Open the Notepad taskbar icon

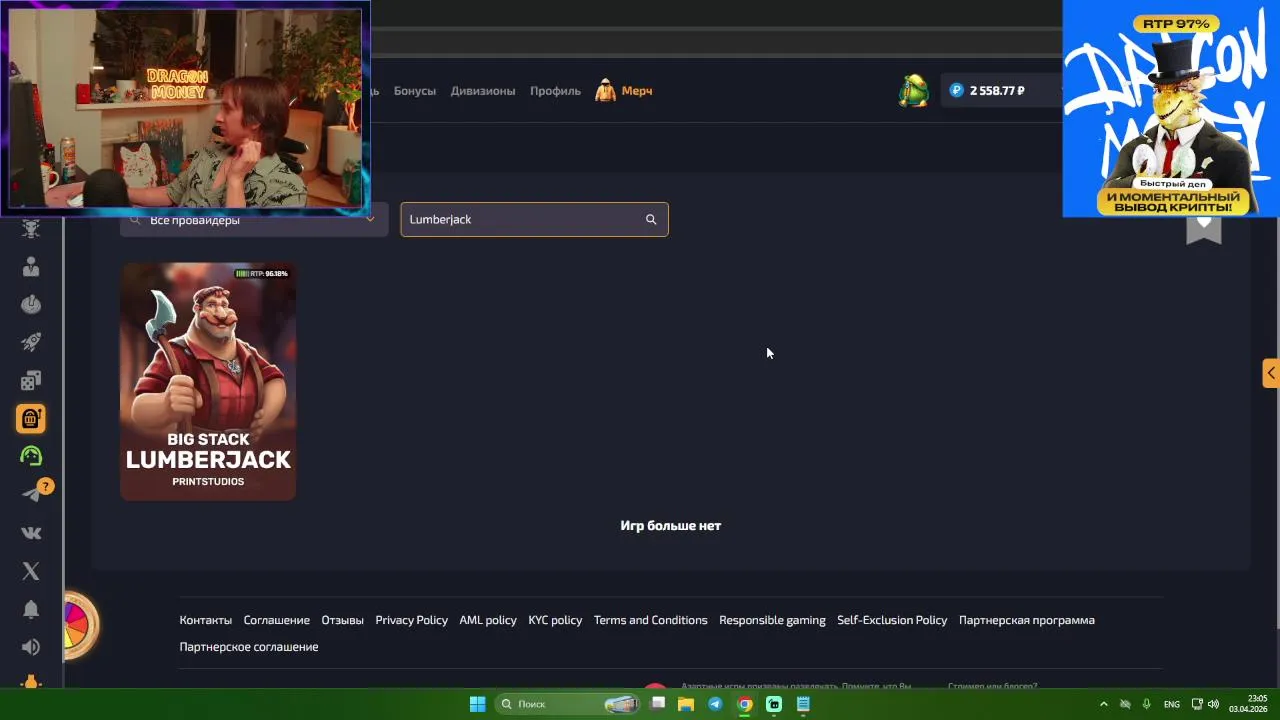pyautogui.click(x=803, y=704)
